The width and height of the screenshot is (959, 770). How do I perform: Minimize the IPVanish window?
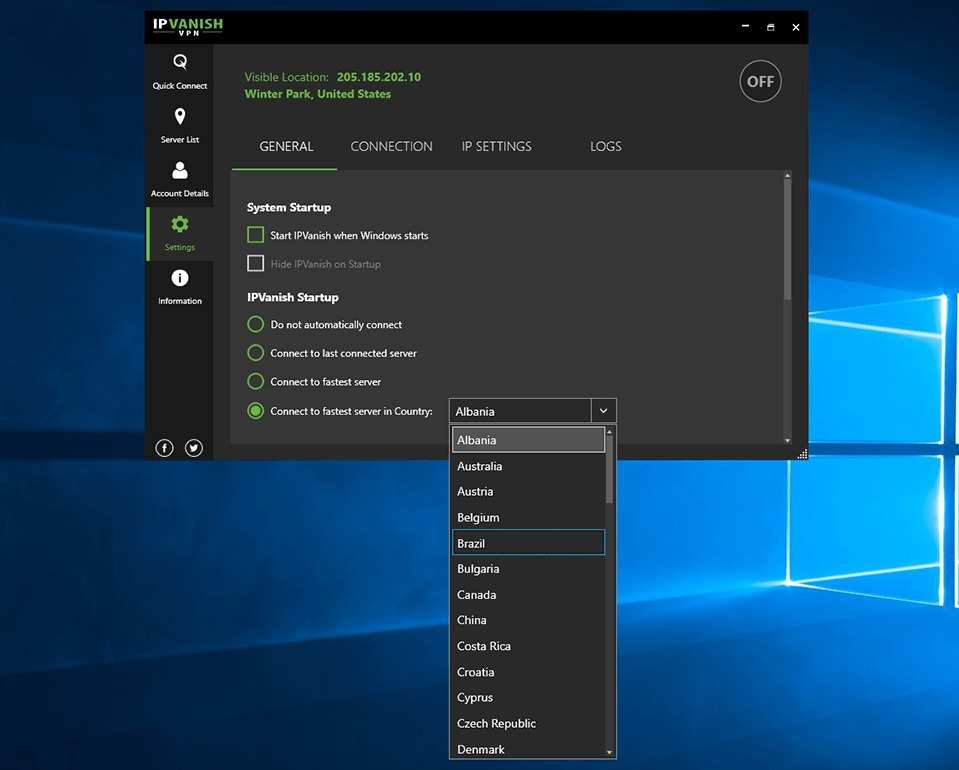[745, 26]
